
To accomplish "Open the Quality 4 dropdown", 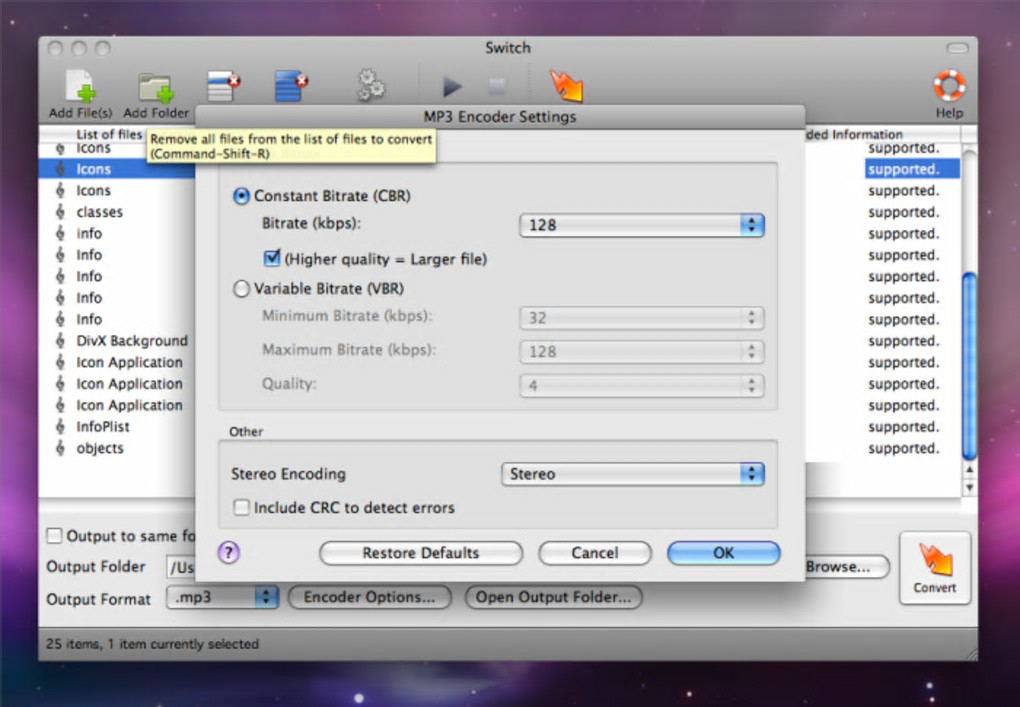I will [641, 386].
